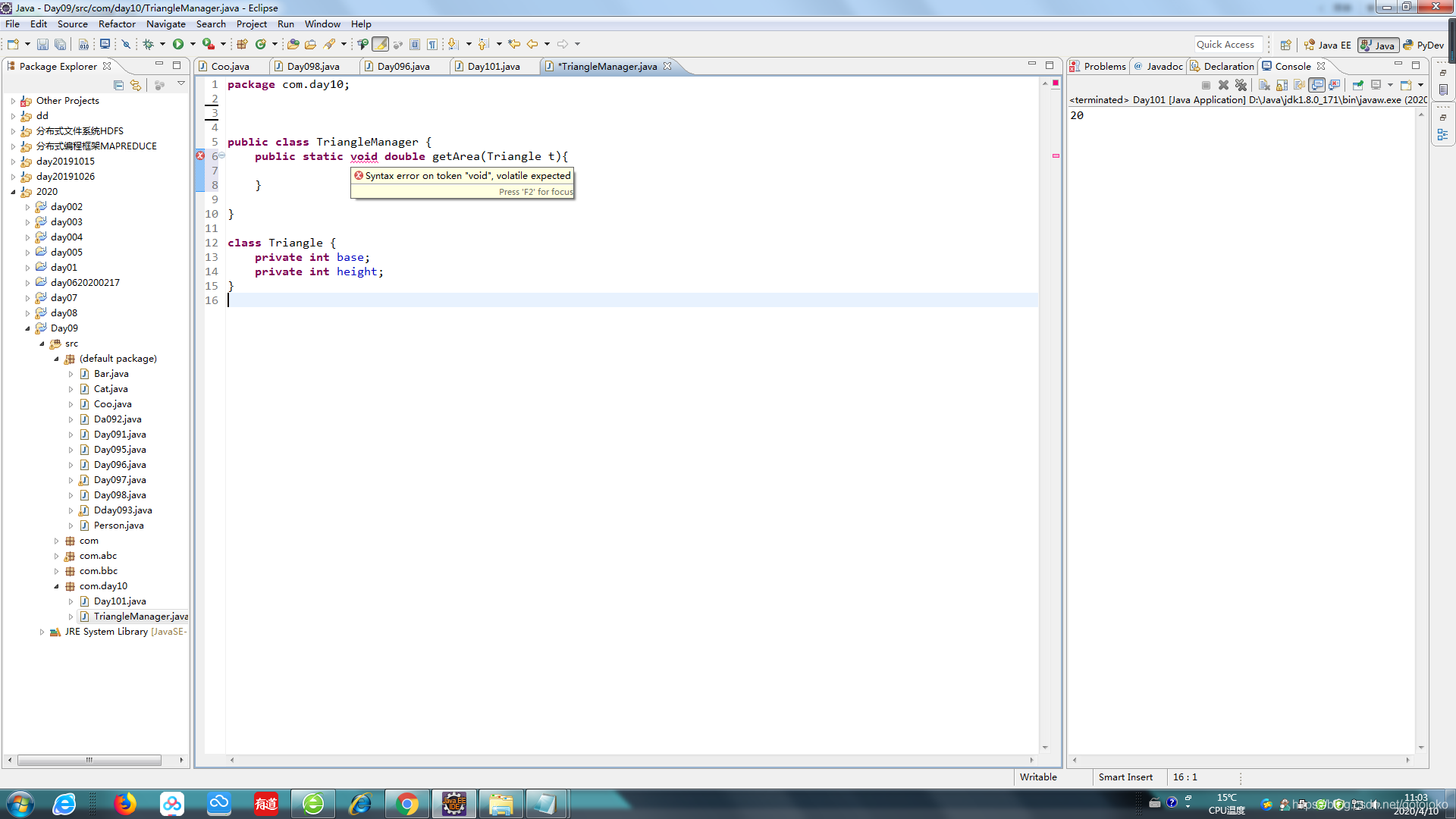Clear Console with its toolbar icon
The image size is (1456, 819).
coord(1264,85)
